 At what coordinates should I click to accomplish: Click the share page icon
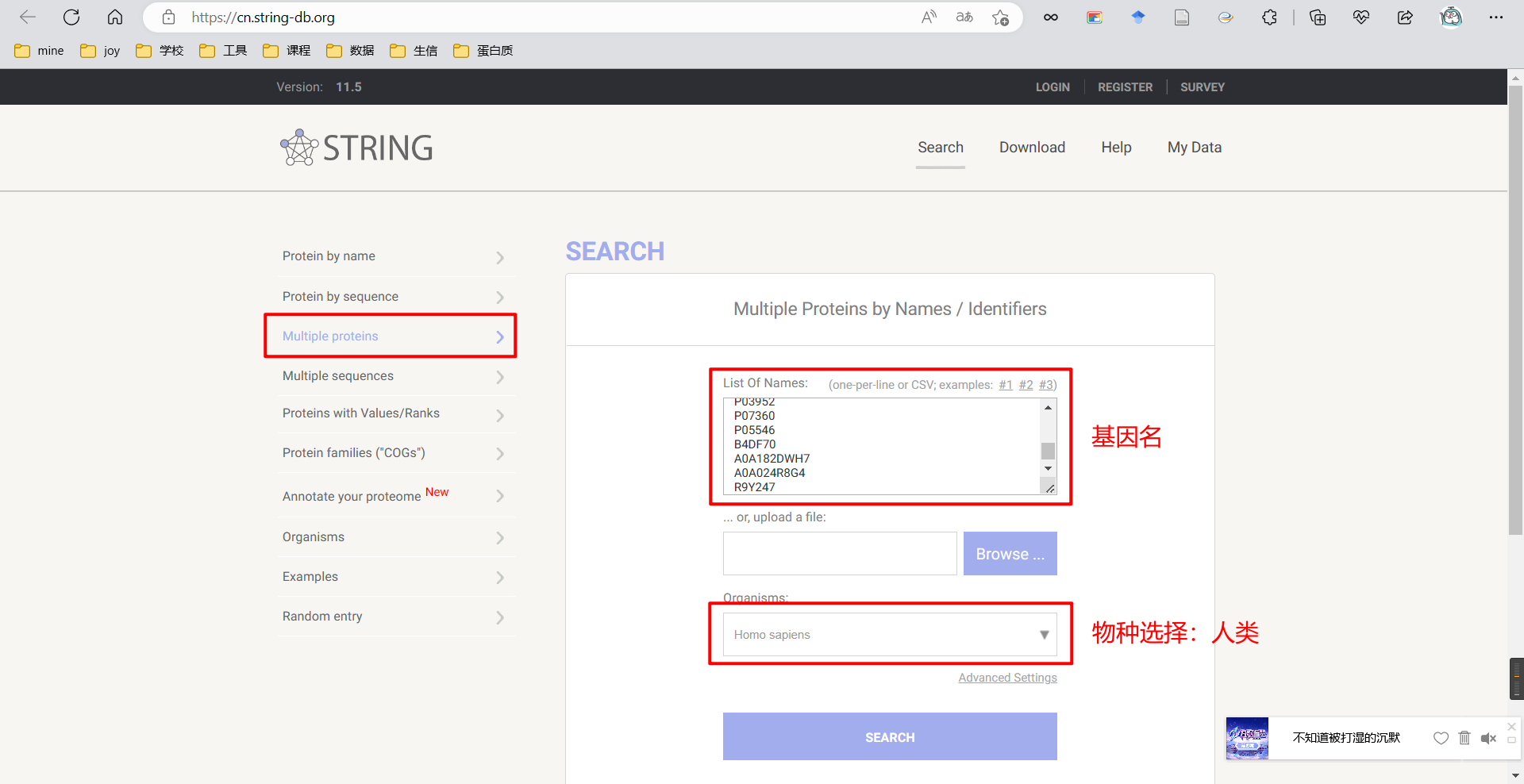(x=1405, y=17)
